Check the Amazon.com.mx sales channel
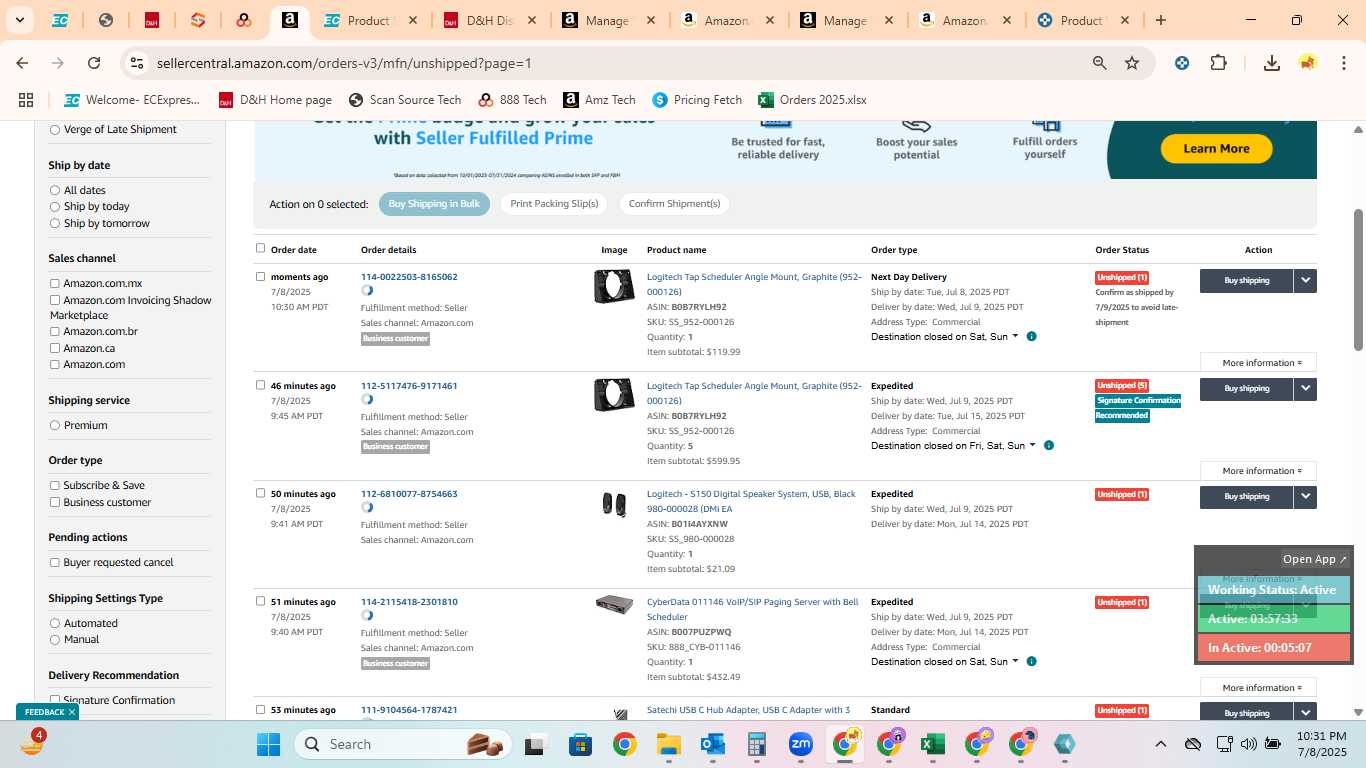The image size is (1366, 768). [x=55, y=284]
